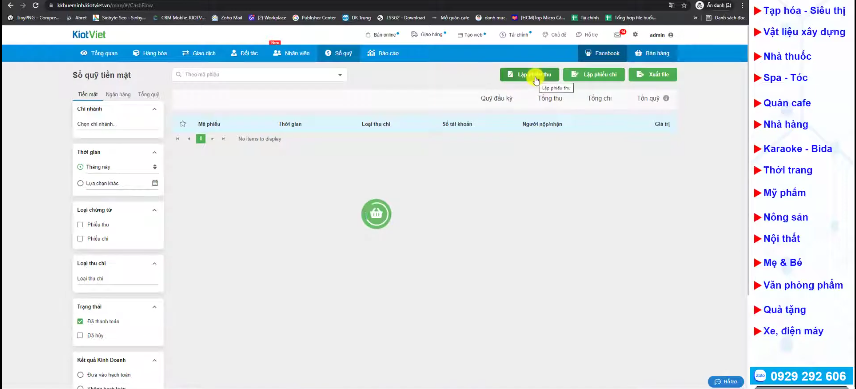
Task: Open the Hàng hóa menu
Action: tap(150, 53)
